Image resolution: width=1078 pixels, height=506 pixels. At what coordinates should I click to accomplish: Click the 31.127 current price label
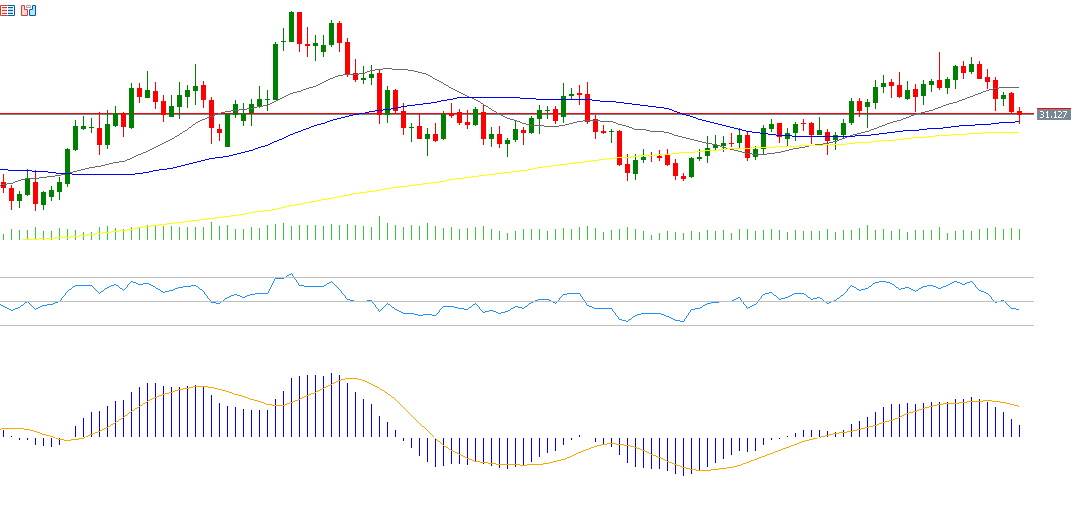(1053, 115)
